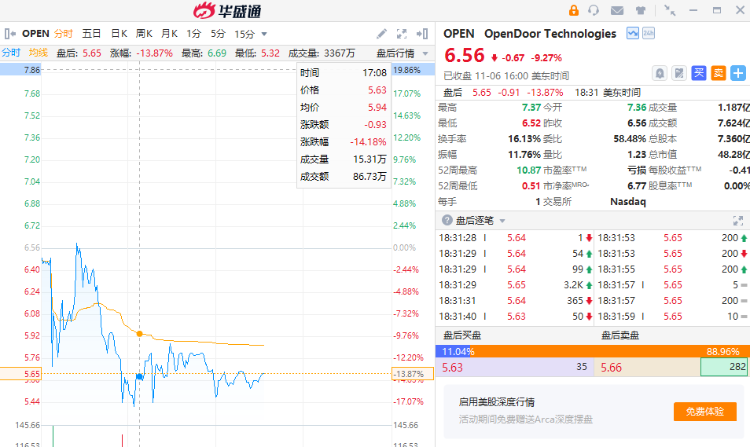Toggle the 分时 line legend

[x=11, y=53]
